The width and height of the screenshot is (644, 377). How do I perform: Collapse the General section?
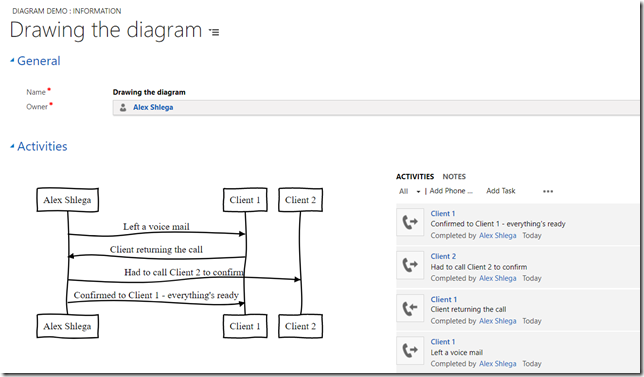tap(12, 60)
